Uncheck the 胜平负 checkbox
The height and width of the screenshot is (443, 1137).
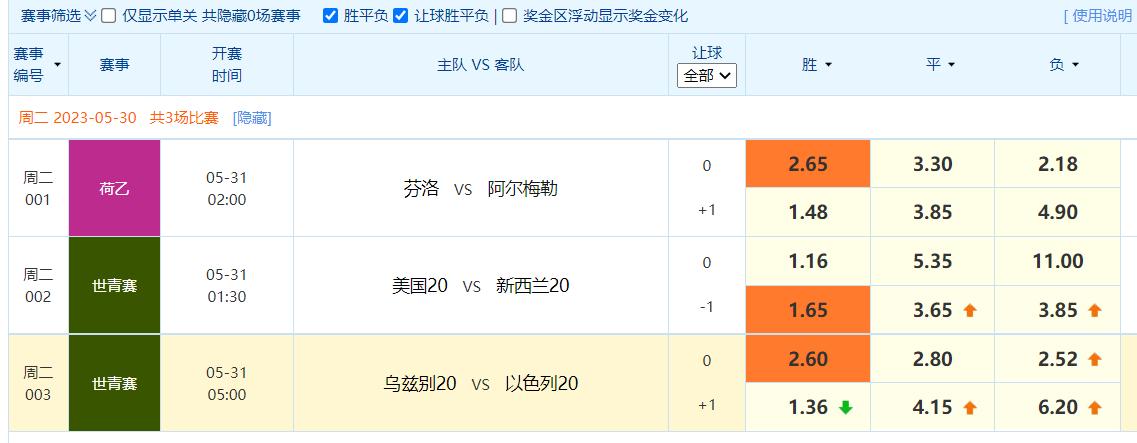(330, 16)
